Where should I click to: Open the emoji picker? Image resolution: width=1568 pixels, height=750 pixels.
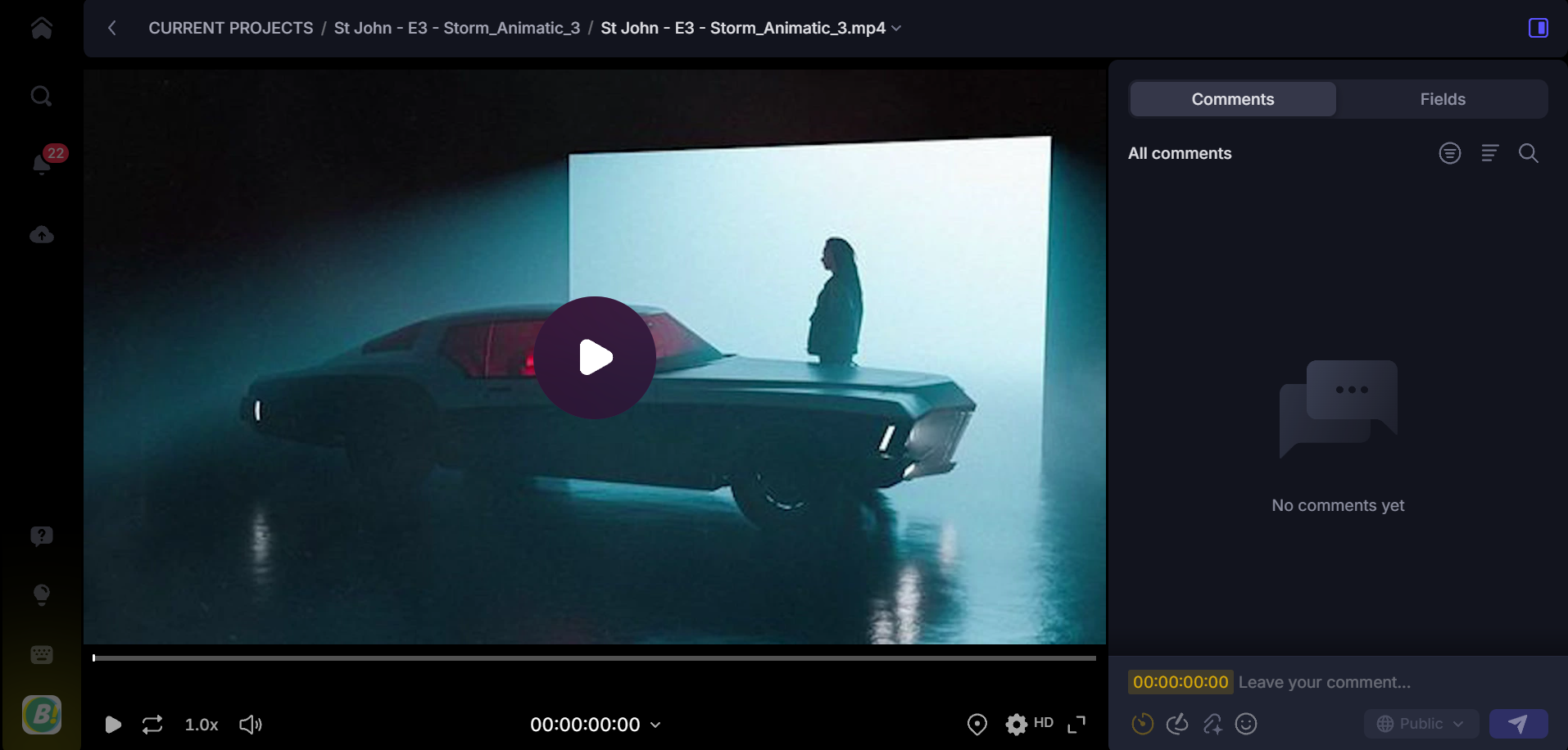coord(1246,724)
